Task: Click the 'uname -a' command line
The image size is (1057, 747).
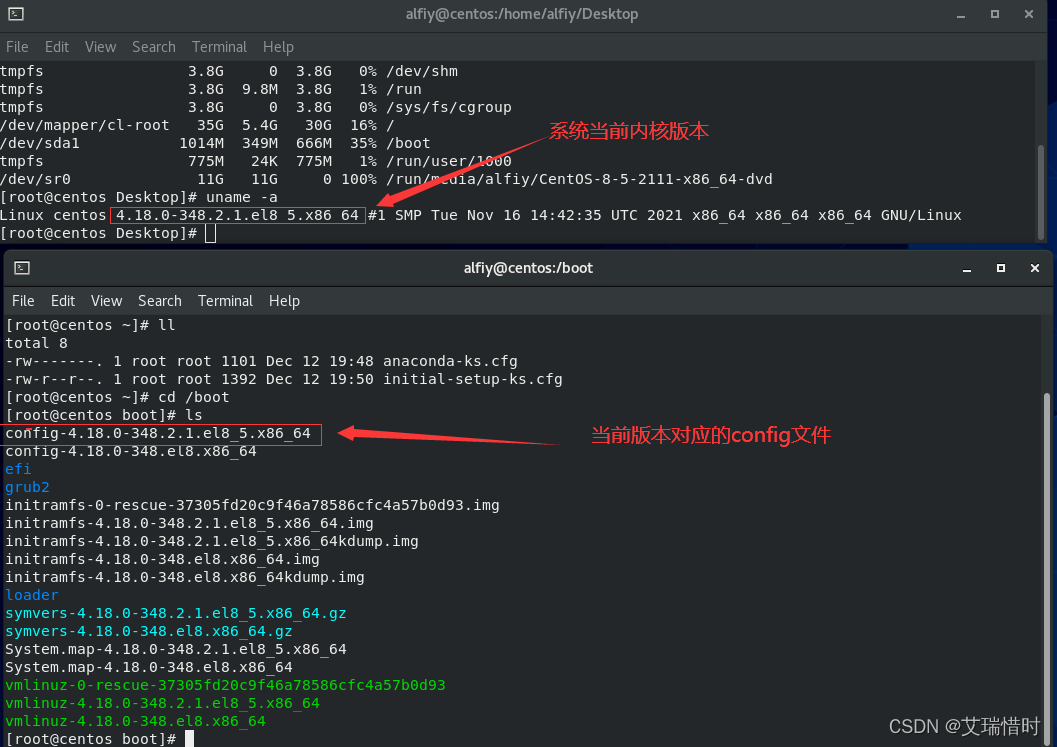Action: [139, 197]
